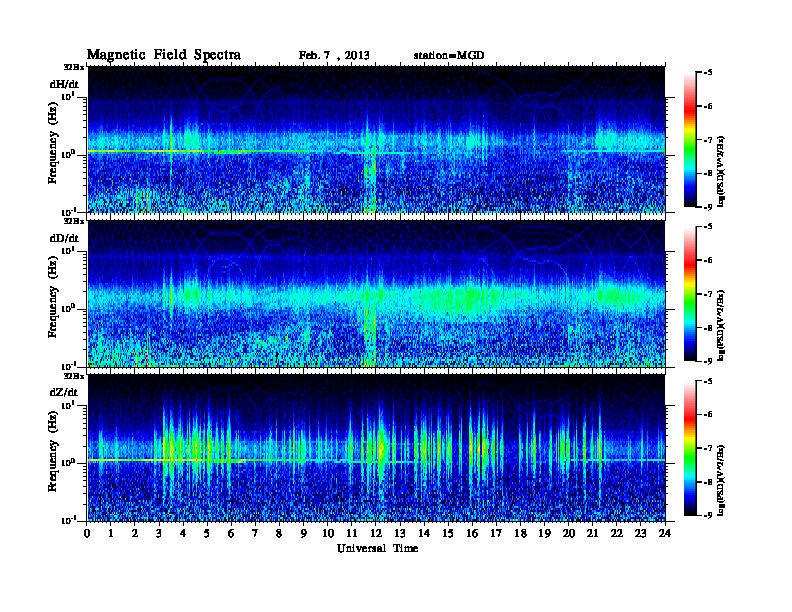Screen dimensions: 792x612
Task: Click hour "11" on the time axis
Action: click(x=352, y=534)
